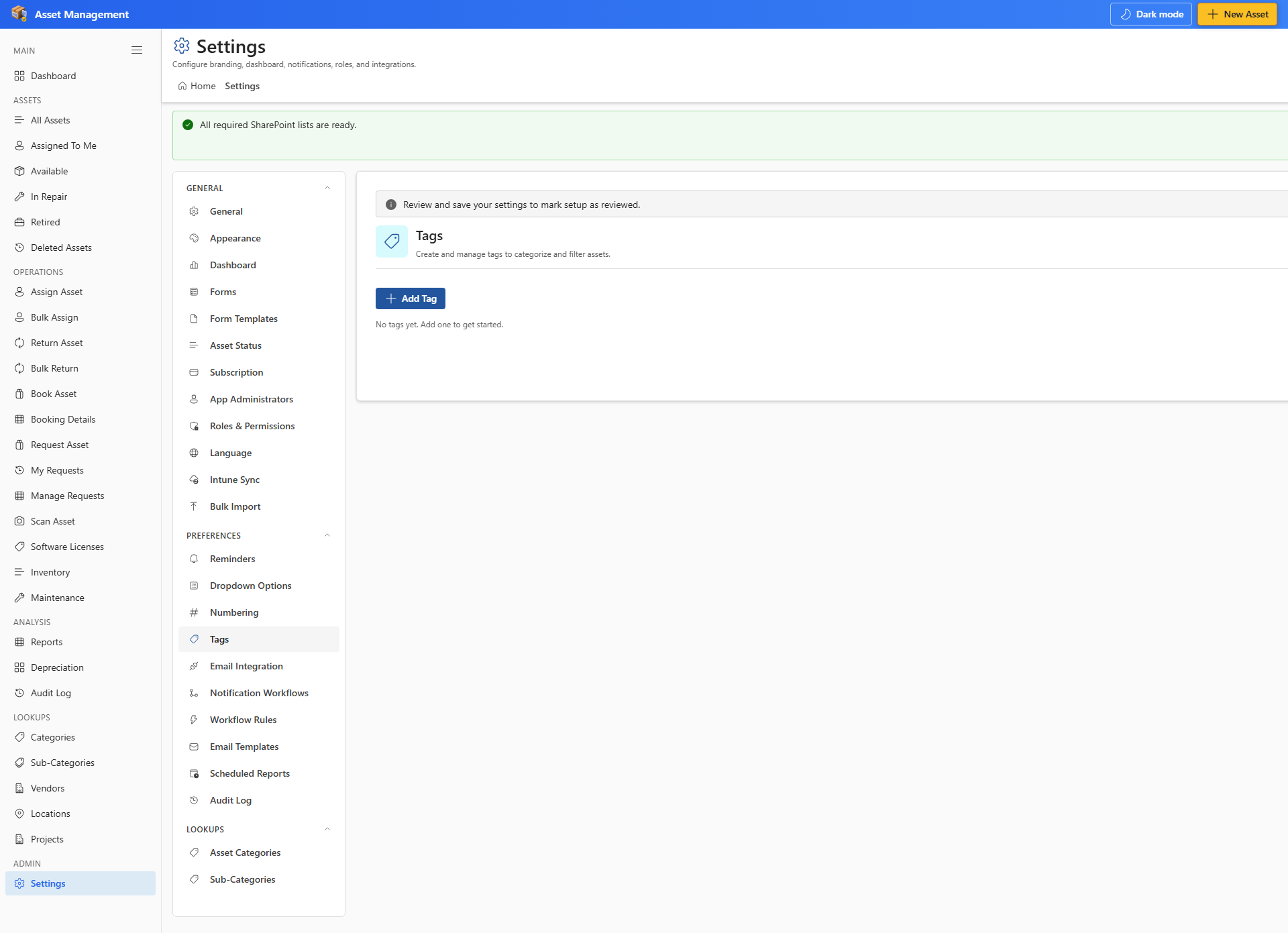Open the Subscription settings page
Screen dimensions: 1288x933
(259, 372)
